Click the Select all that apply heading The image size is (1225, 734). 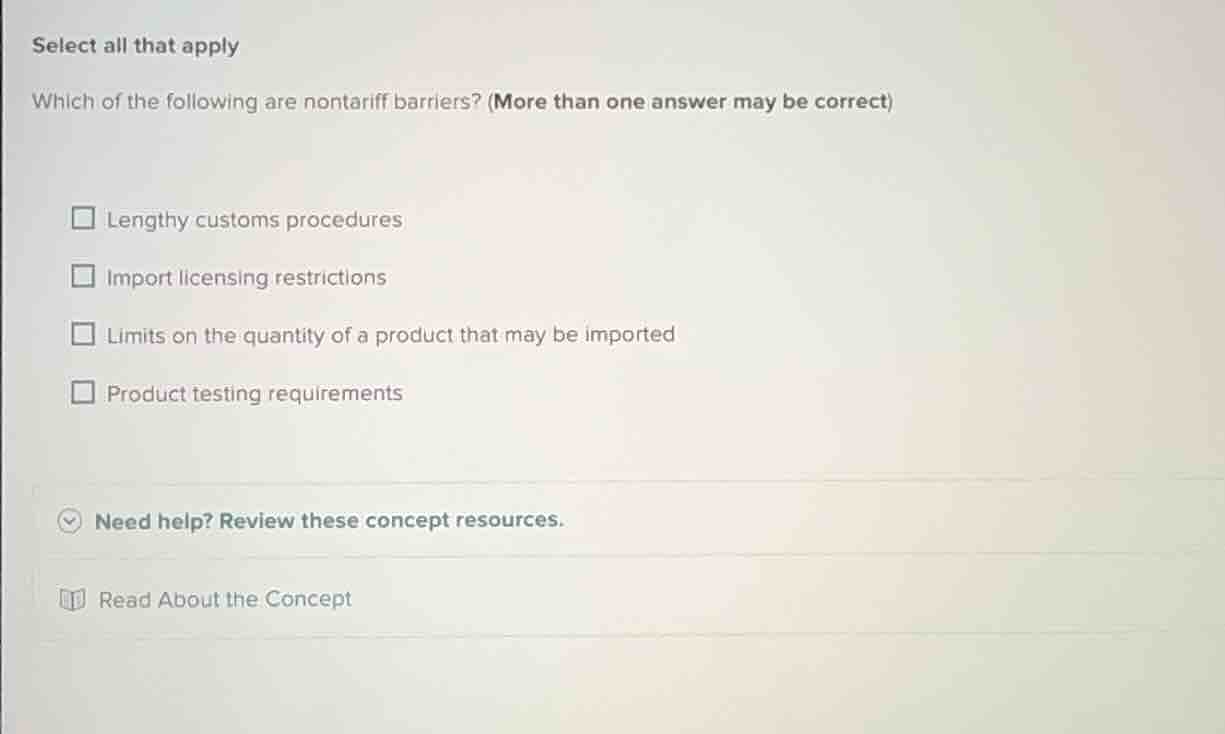(x=134, y=45)
